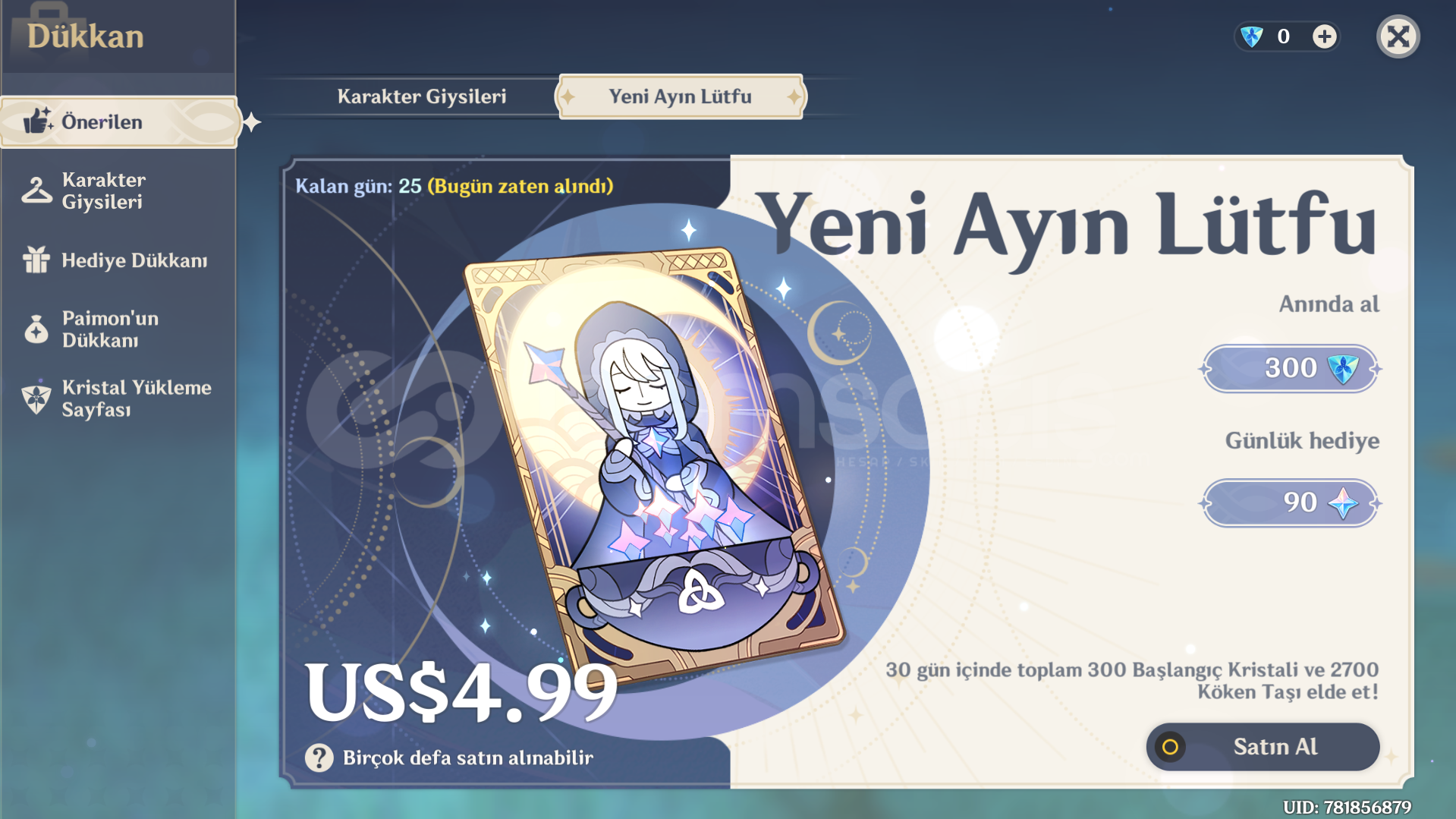Click the Kristal Yükleme crystal icon
This screenshot has height=819, width=1456.
(x=36, y=398)
